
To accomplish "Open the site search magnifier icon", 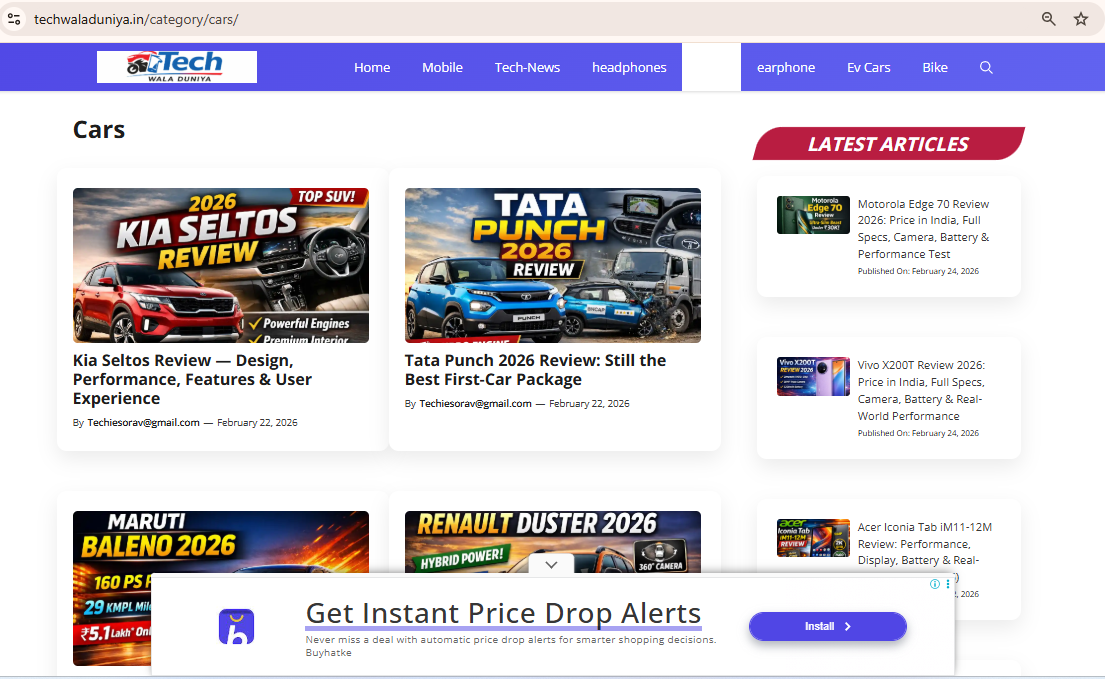I will (986, 68).
